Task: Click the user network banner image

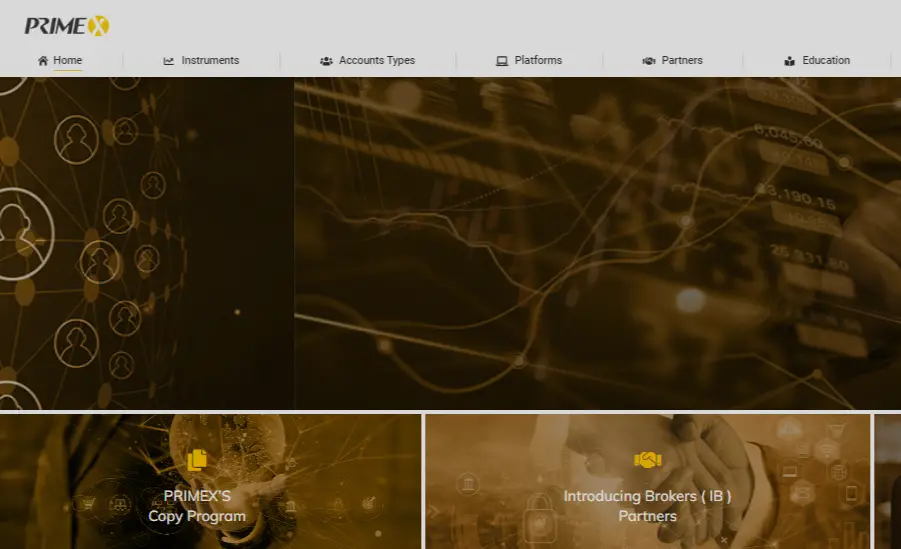Action: click(x=147, y=243)
